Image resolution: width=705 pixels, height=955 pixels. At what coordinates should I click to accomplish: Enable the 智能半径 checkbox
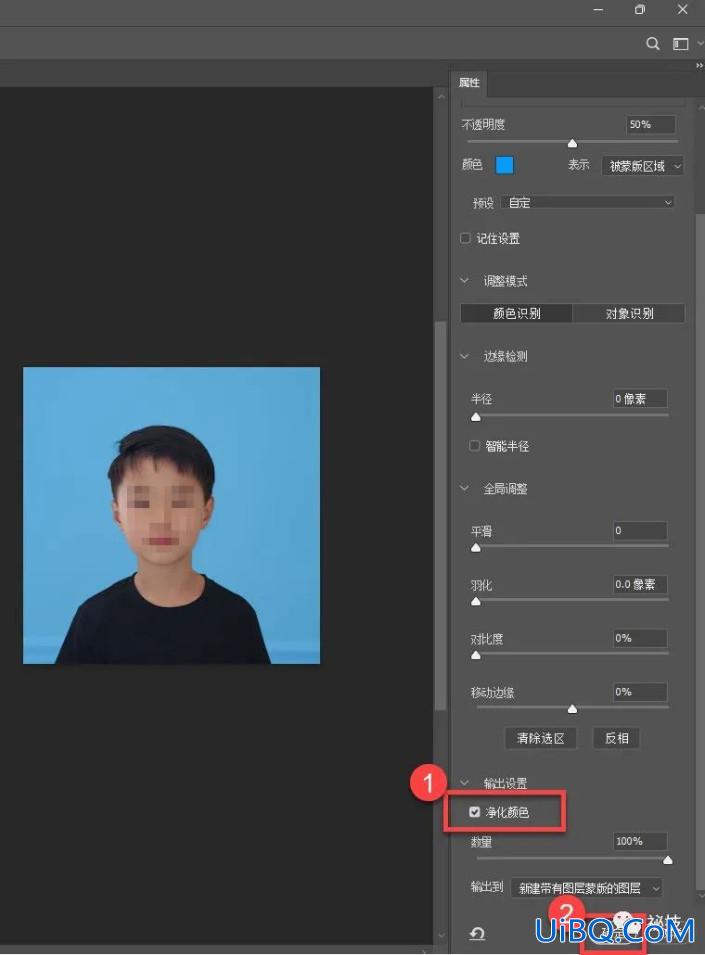click(475, 446)
